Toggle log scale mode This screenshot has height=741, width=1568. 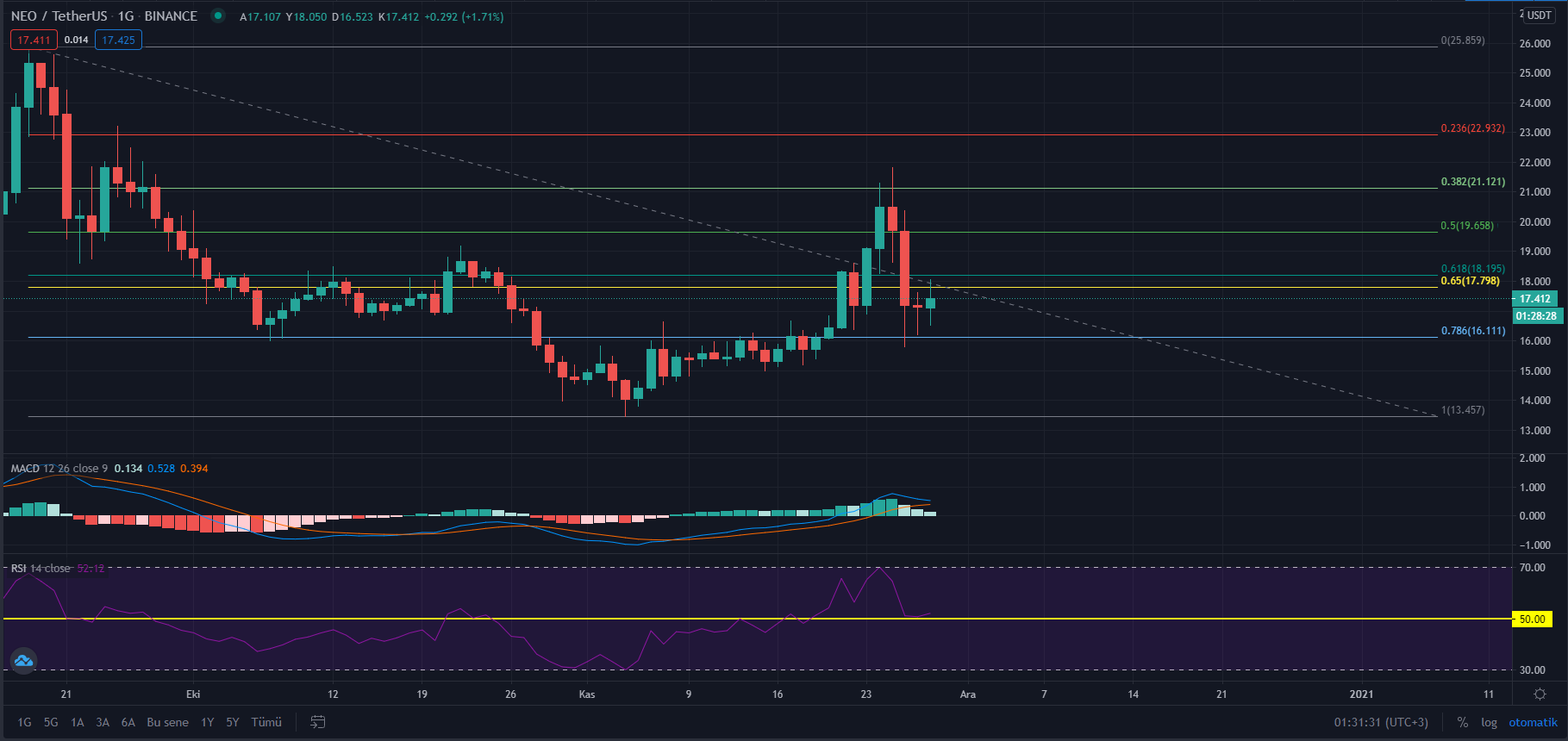point(1489,722)
